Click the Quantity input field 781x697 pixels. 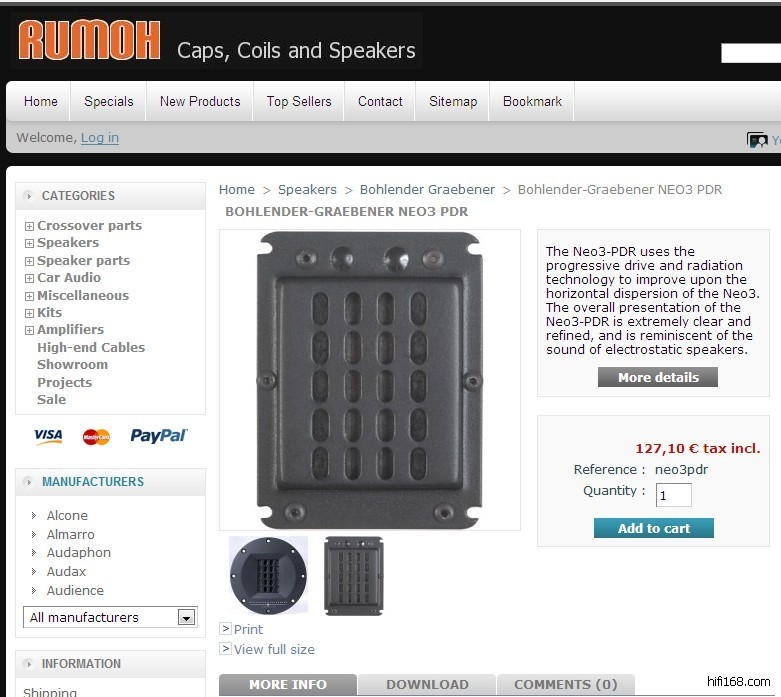(673, 495)
